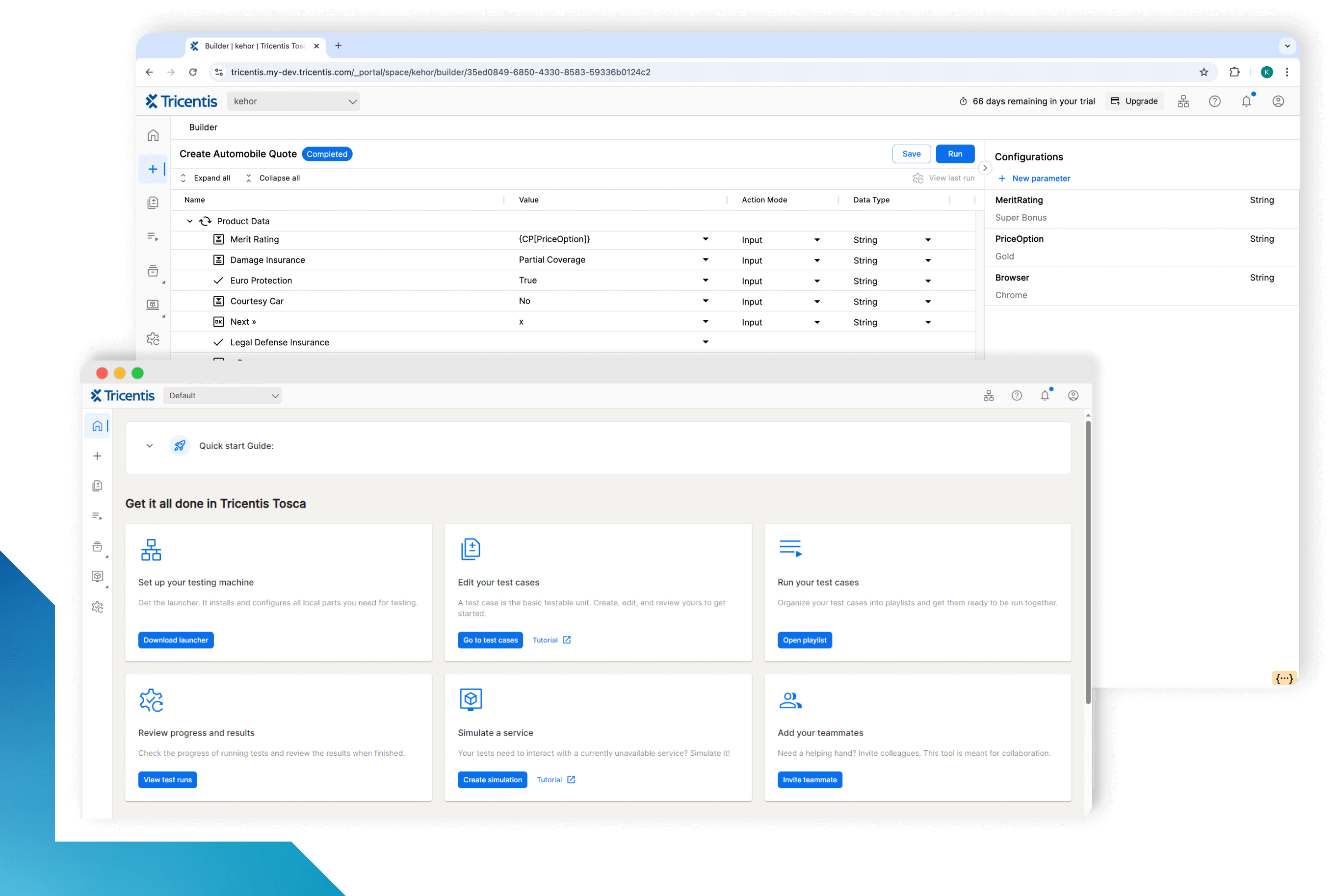Click the Run button

click(954, 154)
